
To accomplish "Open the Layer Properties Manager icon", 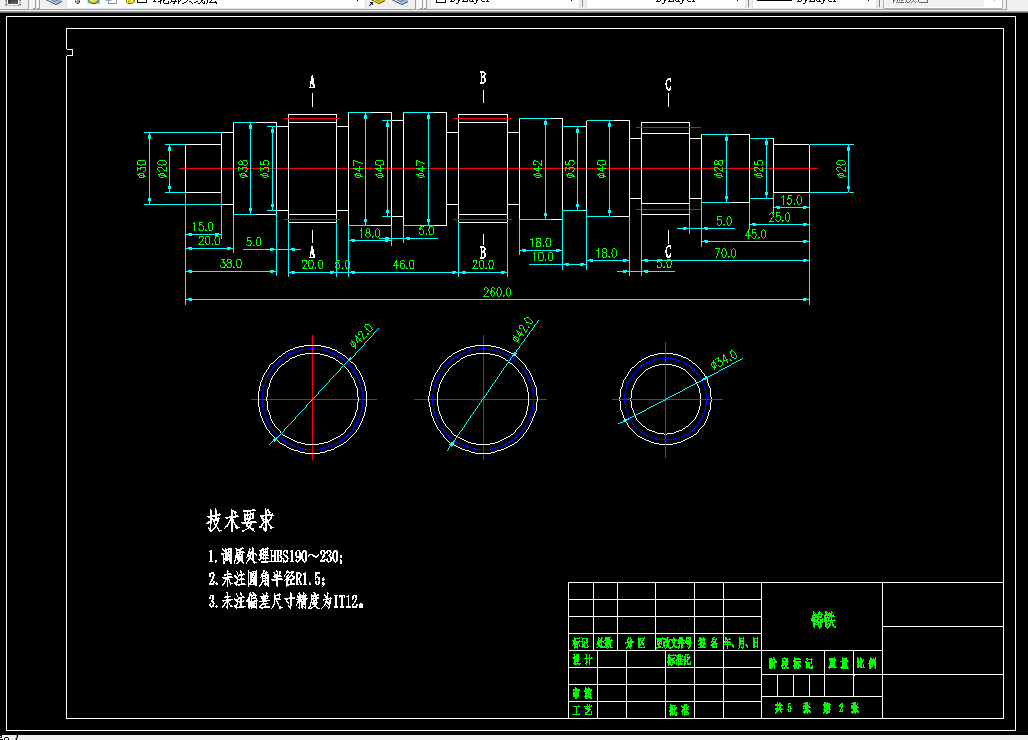I will 54,2.
